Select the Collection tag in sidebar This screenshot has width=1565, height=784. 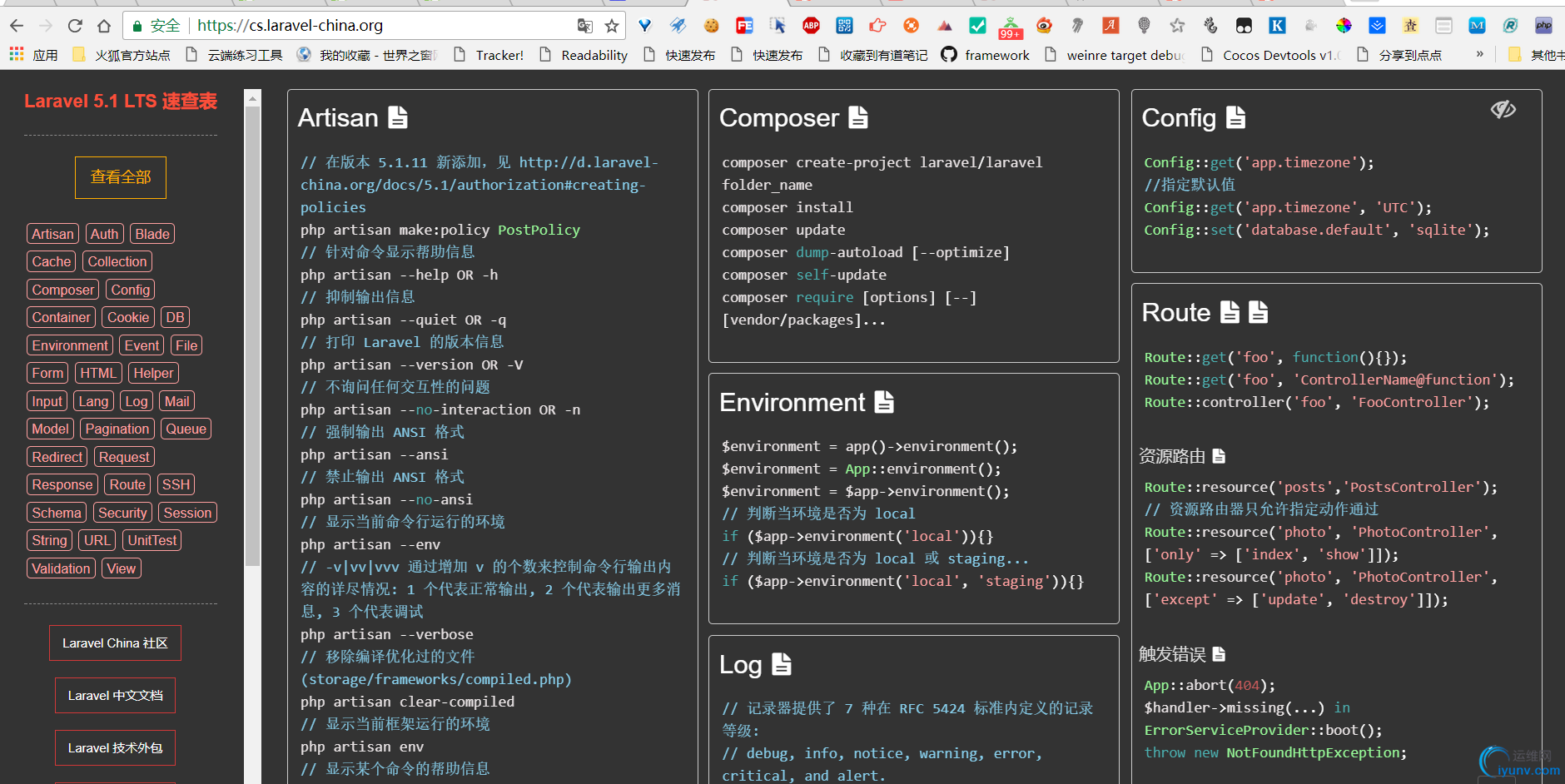click(117, 261)
